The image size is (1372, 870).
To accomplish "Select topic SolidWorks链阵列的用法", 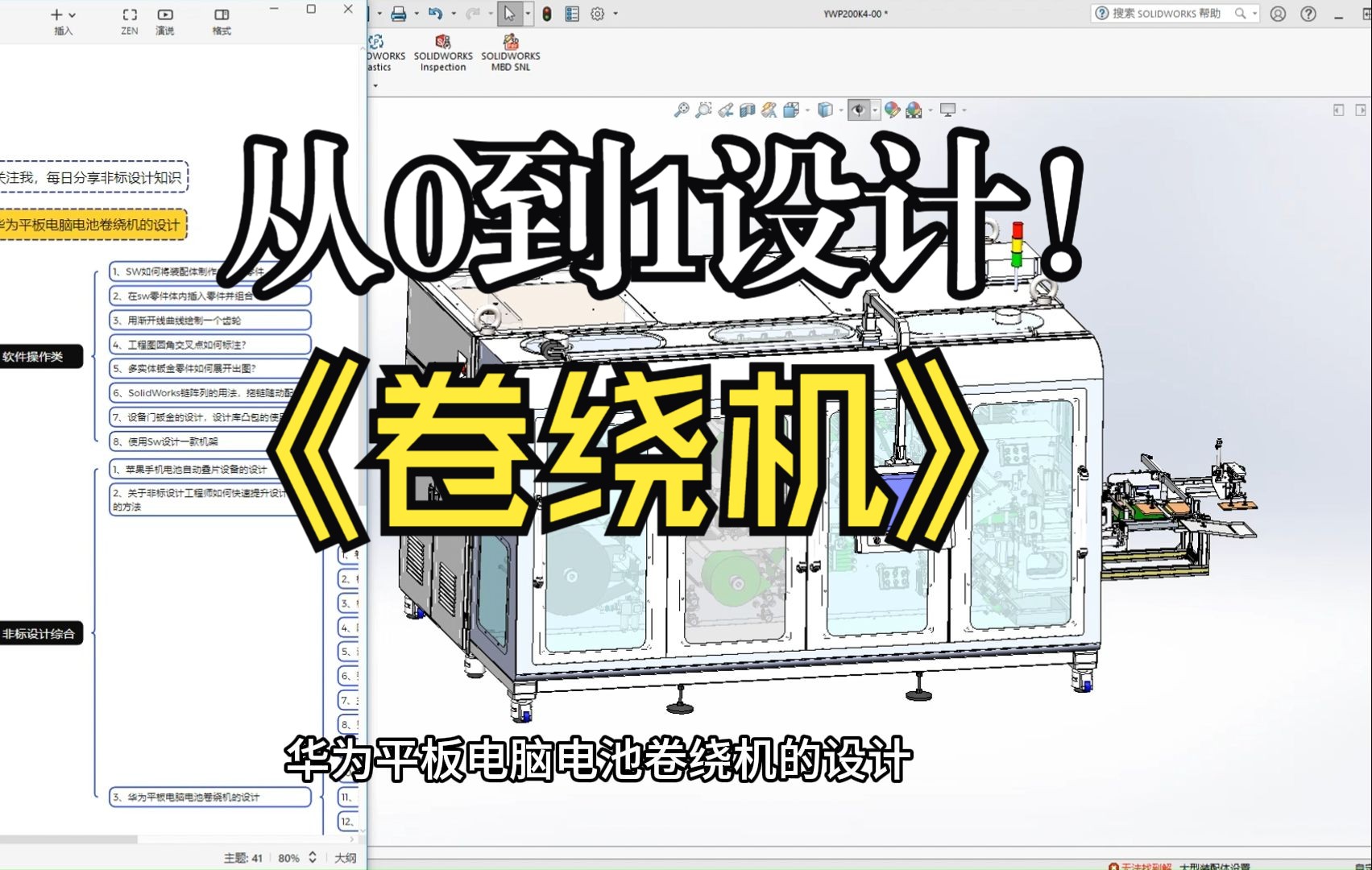I will [x=210, y=393].
